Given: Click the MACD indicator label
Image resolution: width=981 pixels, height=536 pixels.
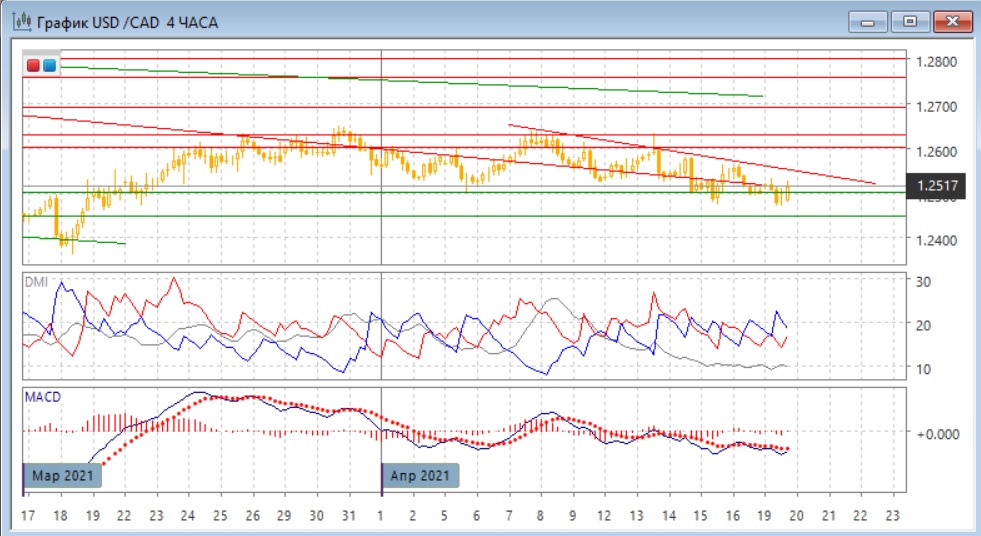Looking at the screenshot, I should pyautogui.click(x=41, y=397).
